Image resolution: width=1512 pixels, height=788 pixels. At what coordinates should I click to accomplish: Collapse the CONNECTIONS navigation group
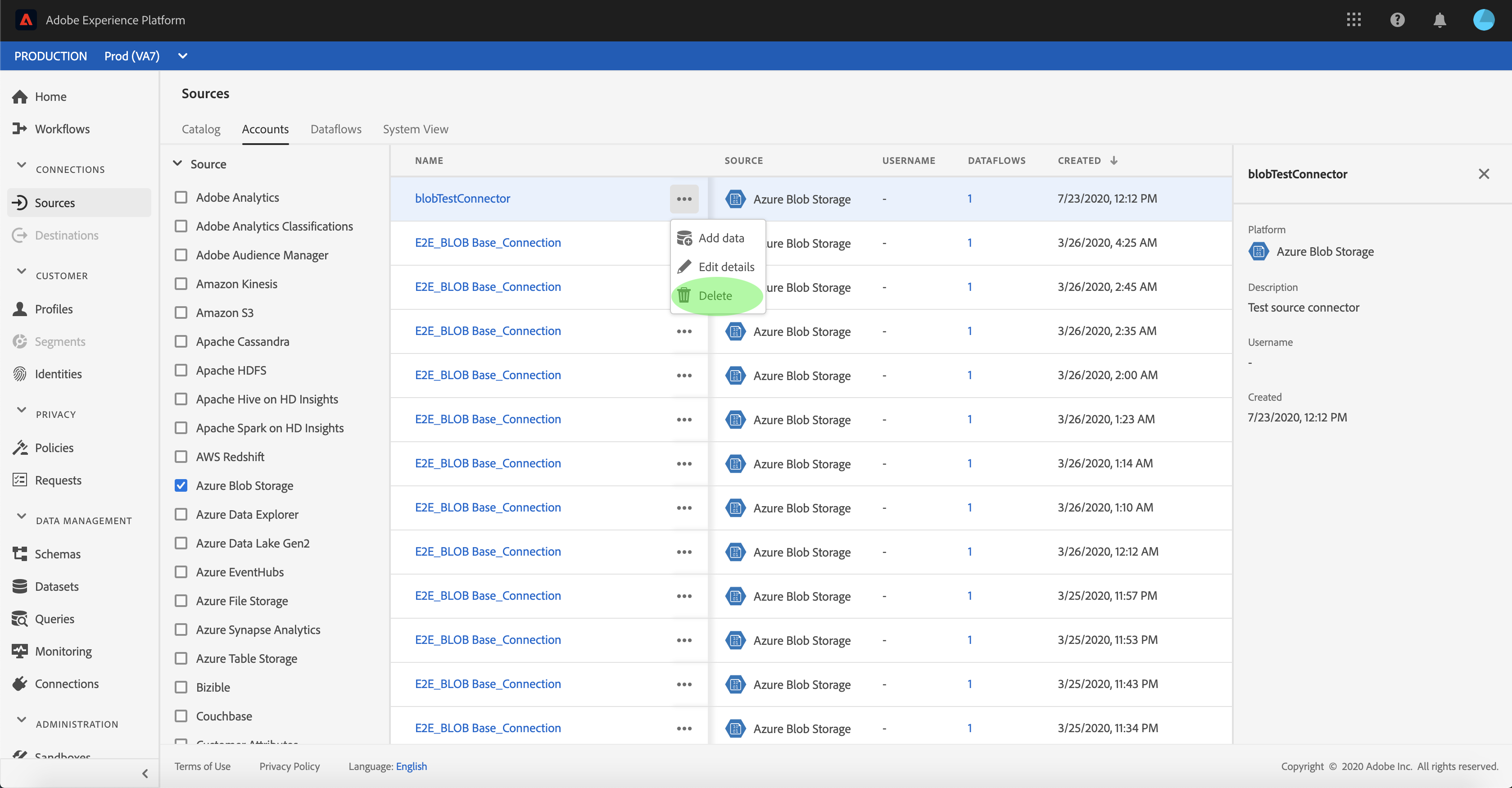22,166
